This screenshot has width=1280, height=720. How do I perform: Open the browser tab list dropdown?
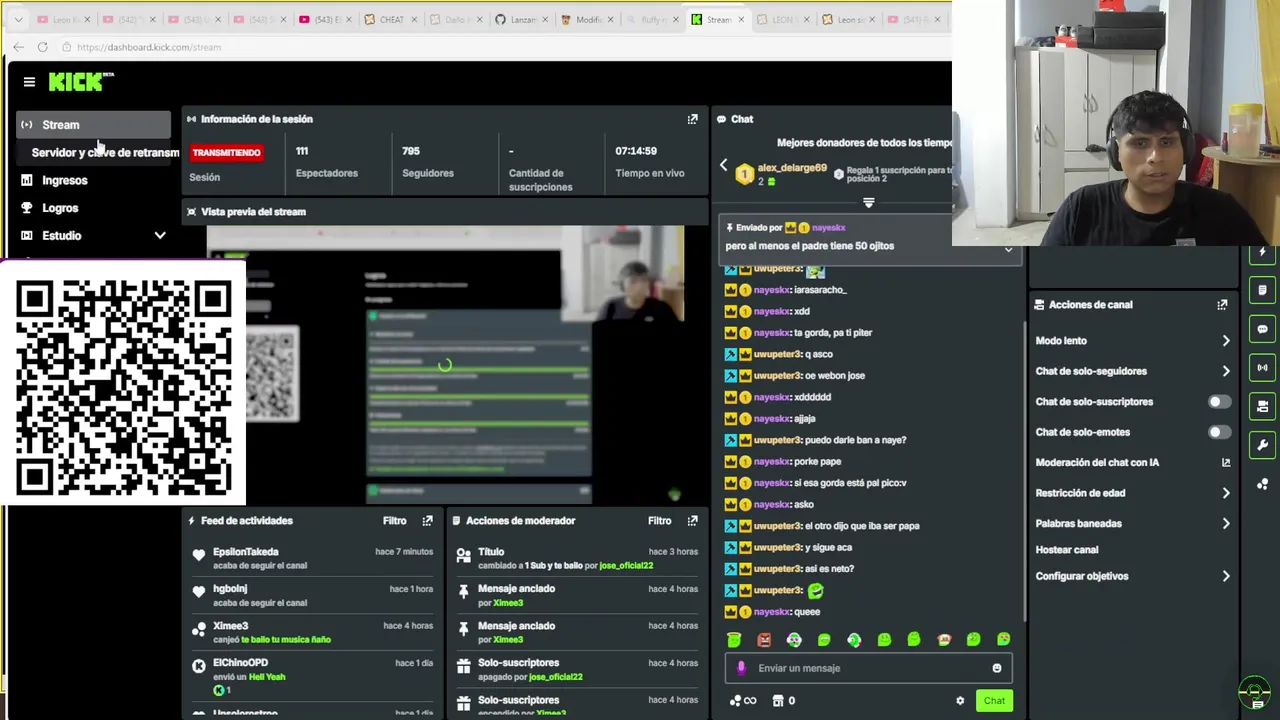[18, 20]
